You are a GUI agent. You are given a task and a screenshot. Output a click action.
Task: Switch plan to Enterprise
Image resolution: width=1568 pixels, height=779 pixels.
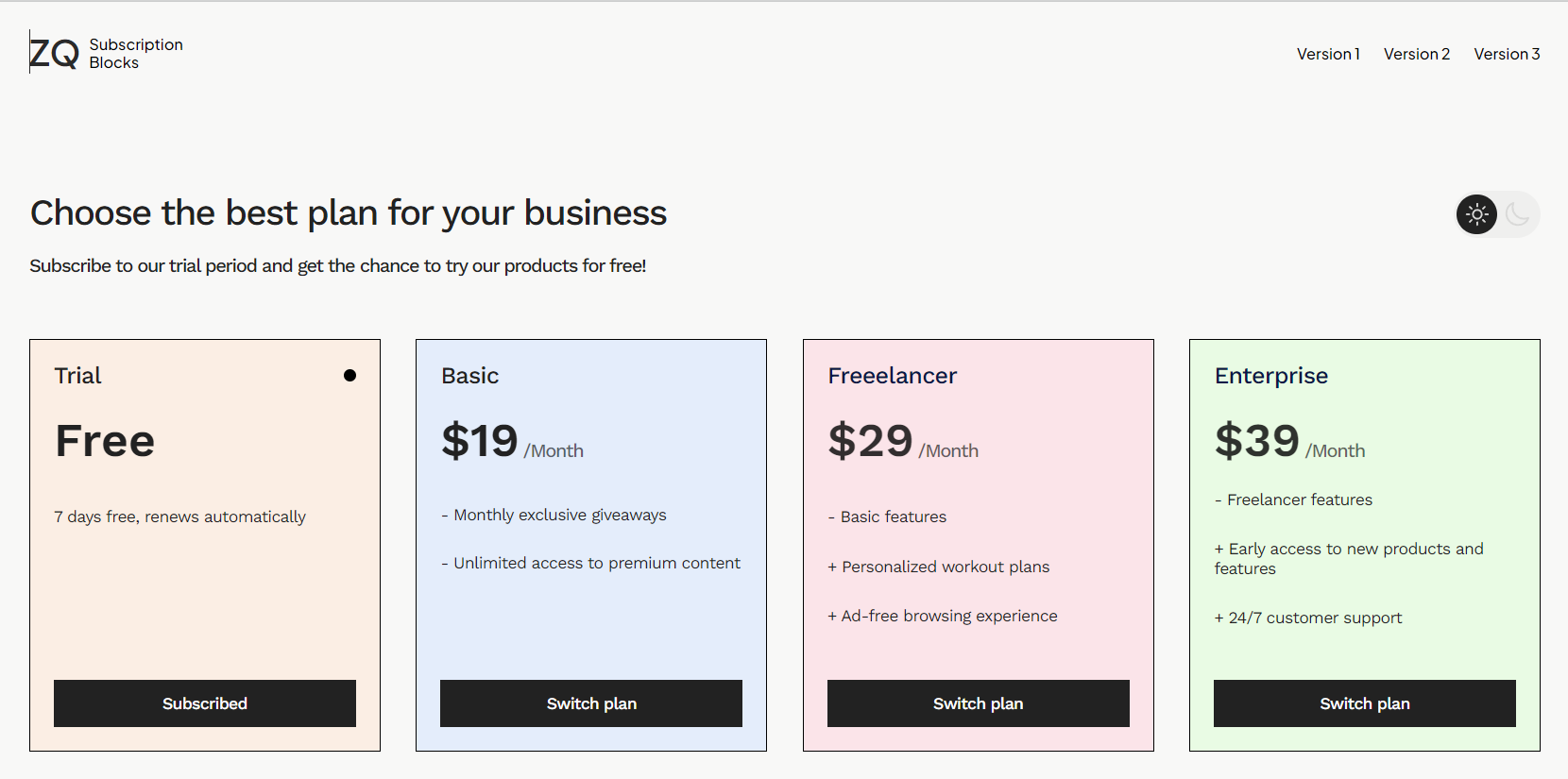pos(1364,703)
